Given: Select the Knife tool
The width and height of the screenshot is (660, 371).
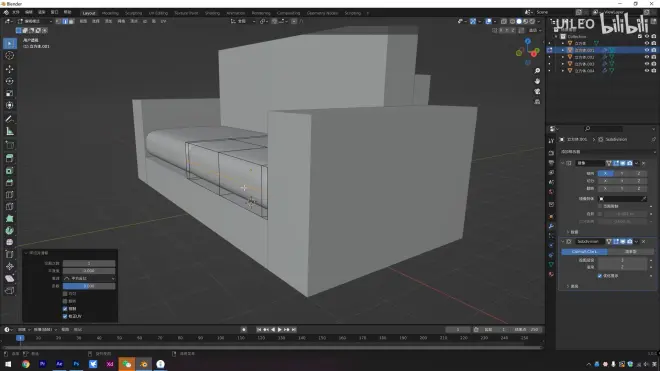Looking at the screenshot, I should (x=10, y=207).
